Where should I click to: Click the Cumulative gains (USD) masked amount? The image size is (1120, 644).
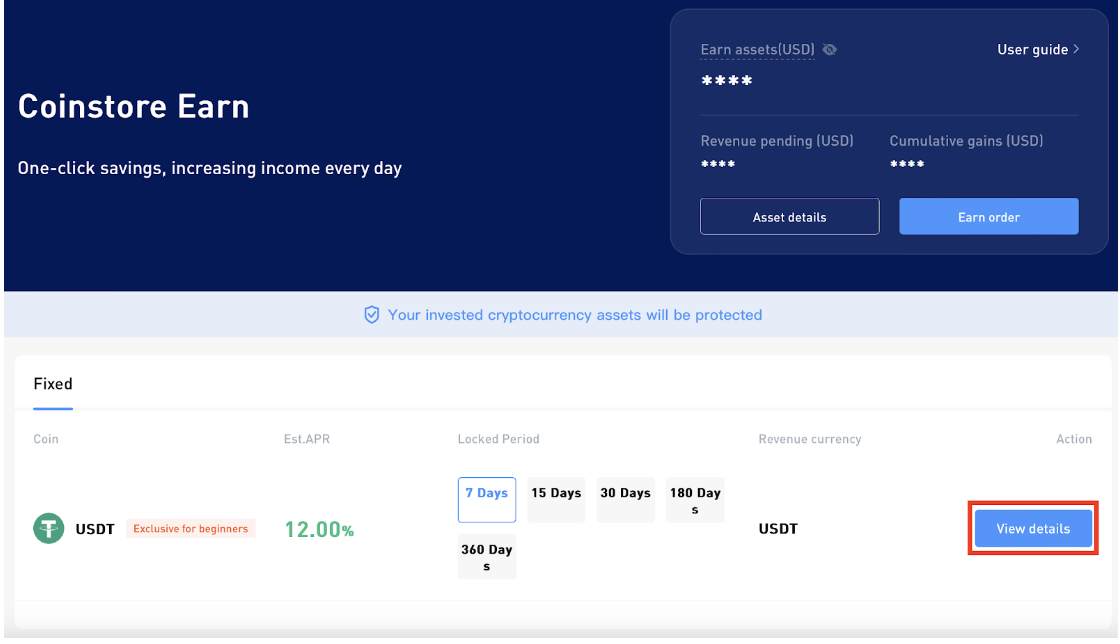click(906, 163)
